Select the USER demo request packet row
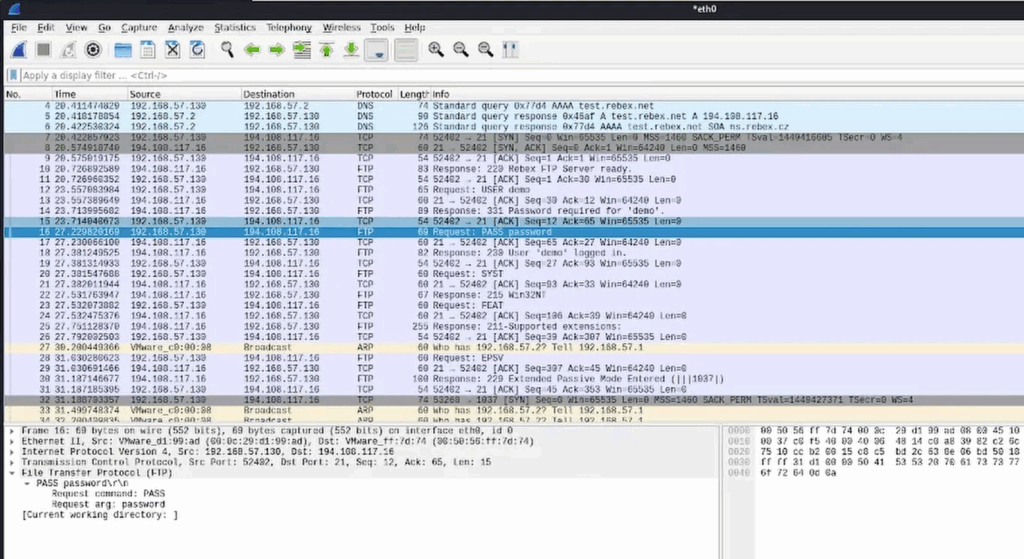Image resolution: width=1024 pixels, height=559 pixels. 300,189
